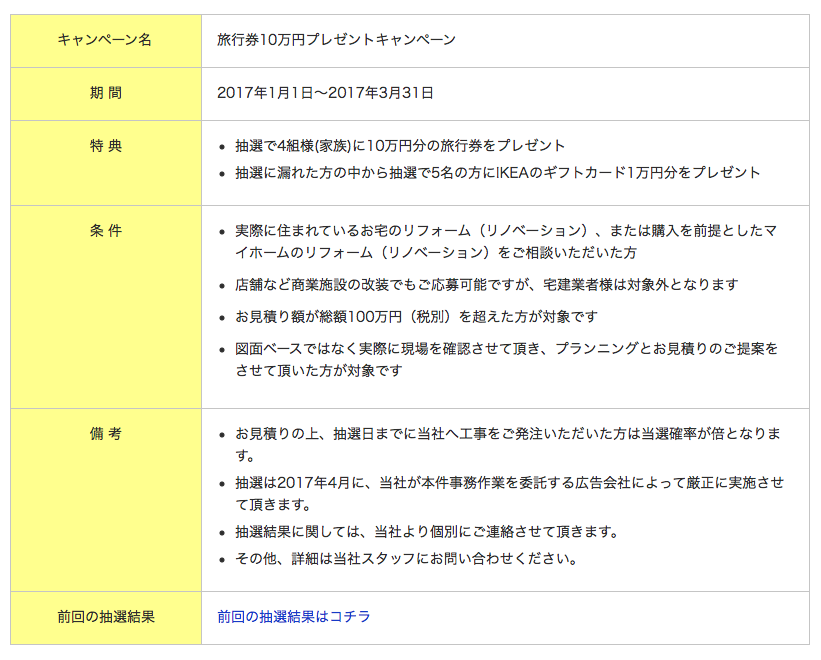Click the お見積り額が総額100万円 condition line
The width and height of the screenshot is (821, 660).
click(416, 317)
